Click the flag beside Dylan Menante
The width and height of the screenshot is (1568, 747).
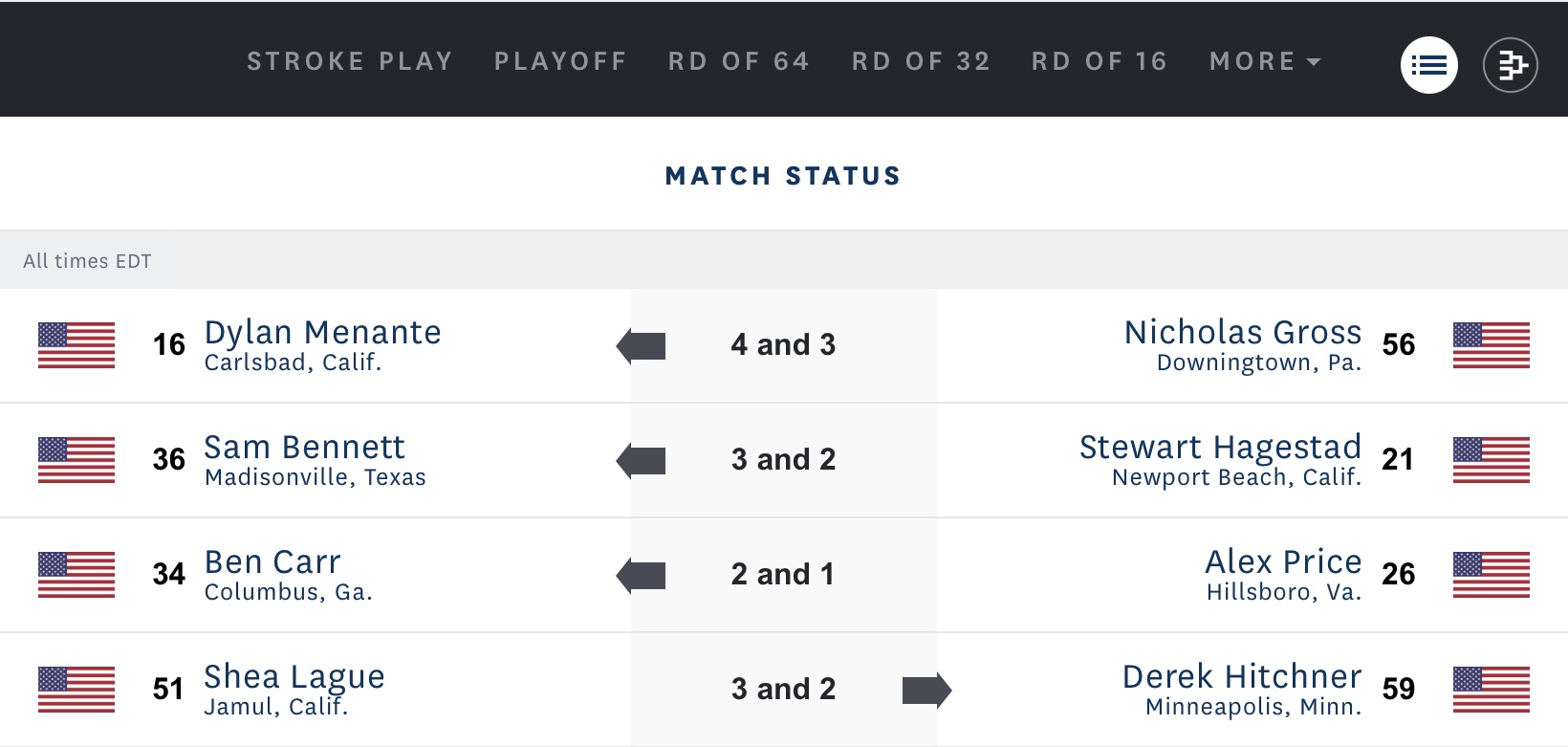pos(76,345)
